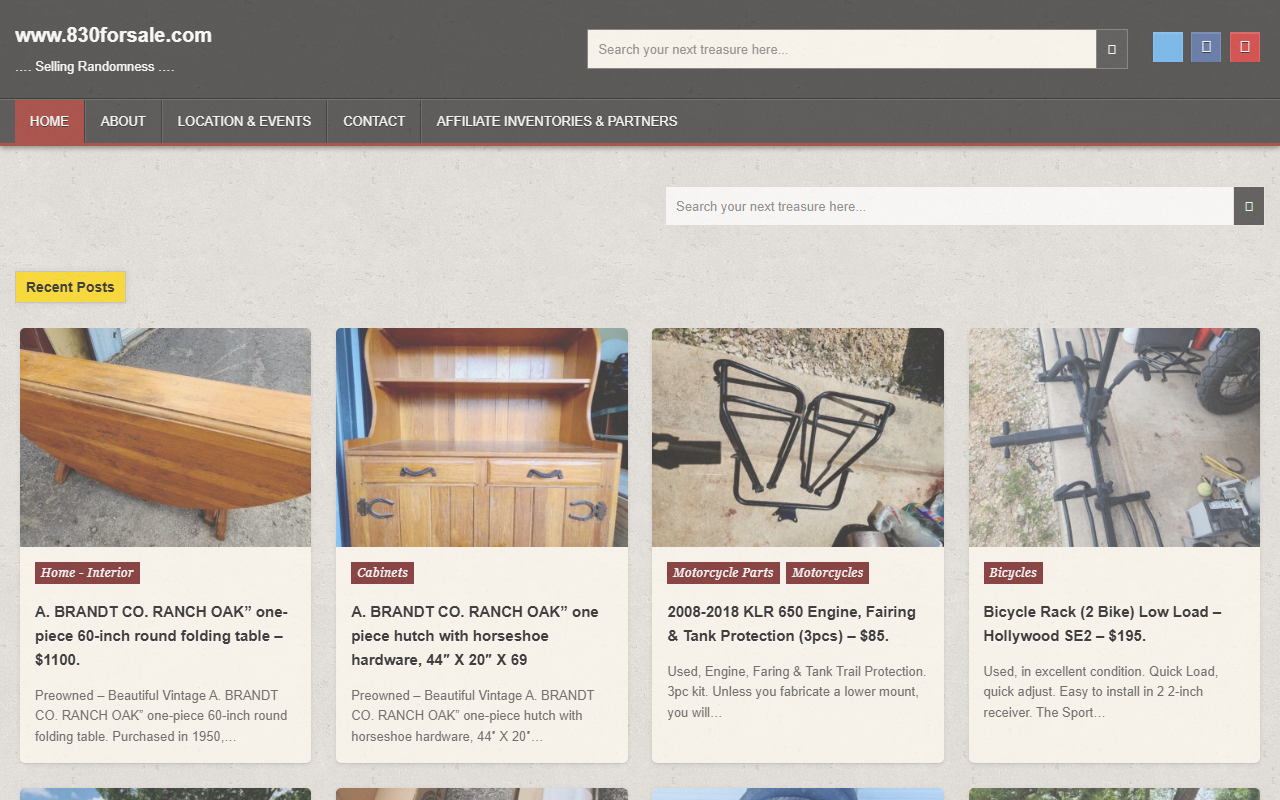Viewport: 1280px width, 800px height.
Task: Open the bicycle rack photo
Action: point(1114,437)
